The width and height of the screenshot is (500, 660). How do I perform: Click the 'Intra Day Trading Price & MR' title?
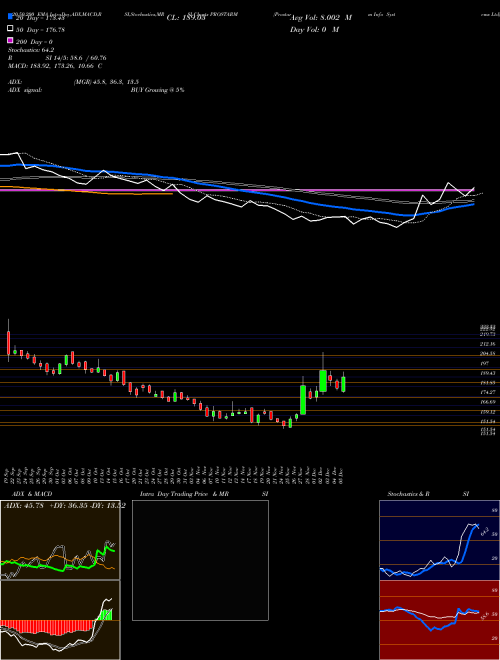[x=184, y=494]
